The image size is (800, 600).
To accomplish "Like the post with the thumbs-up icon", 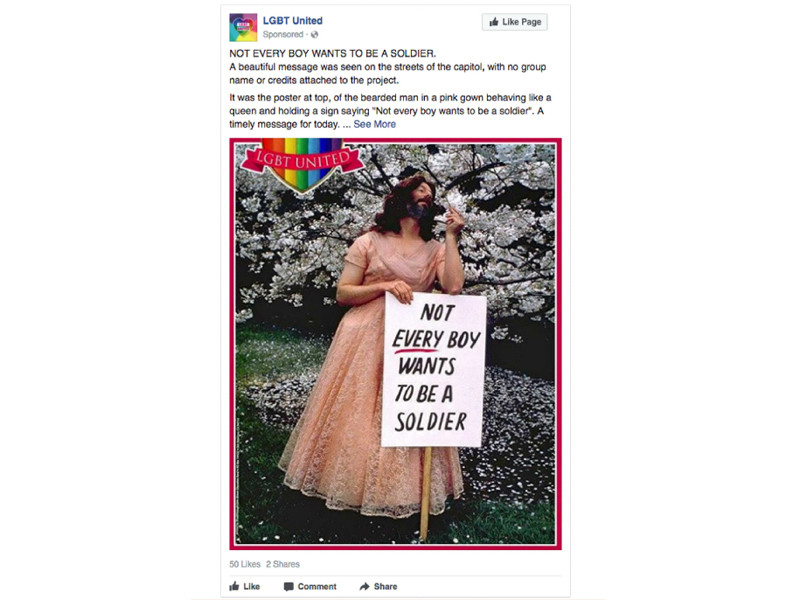I will coord(234,586).
